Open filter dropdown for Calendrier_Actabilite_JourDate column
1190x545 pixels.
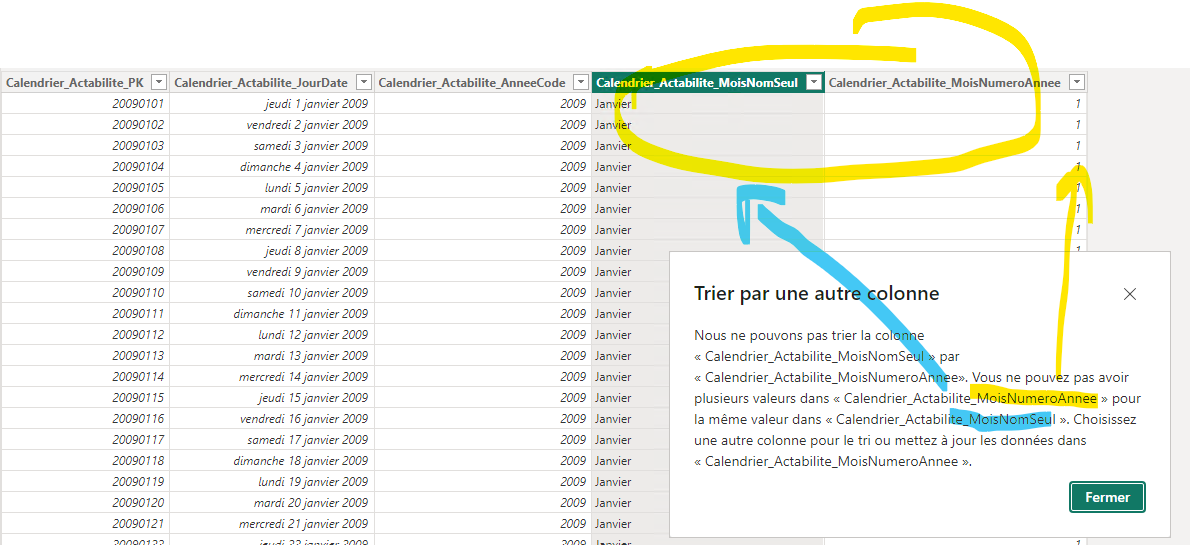click(x=364, y=82)
